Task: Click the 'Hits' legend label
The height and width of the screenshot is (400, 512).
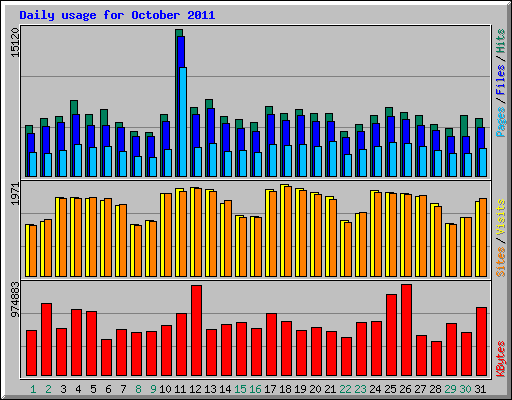Action: coord(501,41)
